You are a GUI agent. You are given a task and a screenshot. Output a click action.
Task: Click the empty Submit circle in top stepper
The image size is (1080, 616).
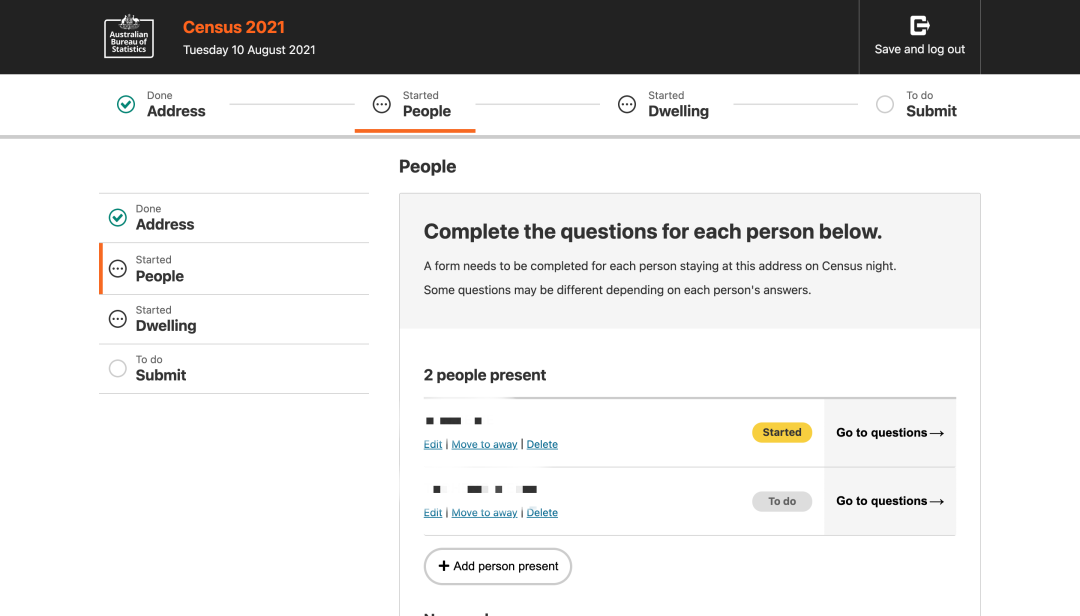pos(885,104)
